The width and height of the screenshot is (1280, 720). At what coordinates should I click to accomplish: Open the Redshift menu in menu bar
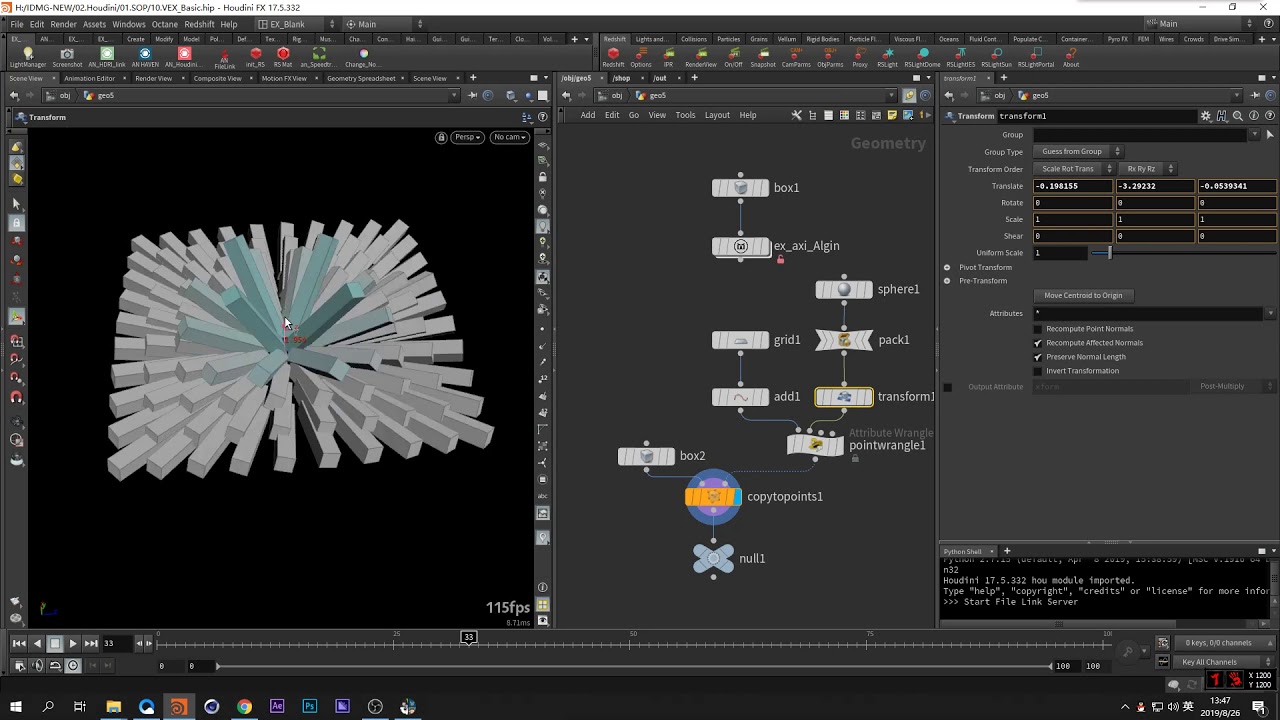coord(199,24)
